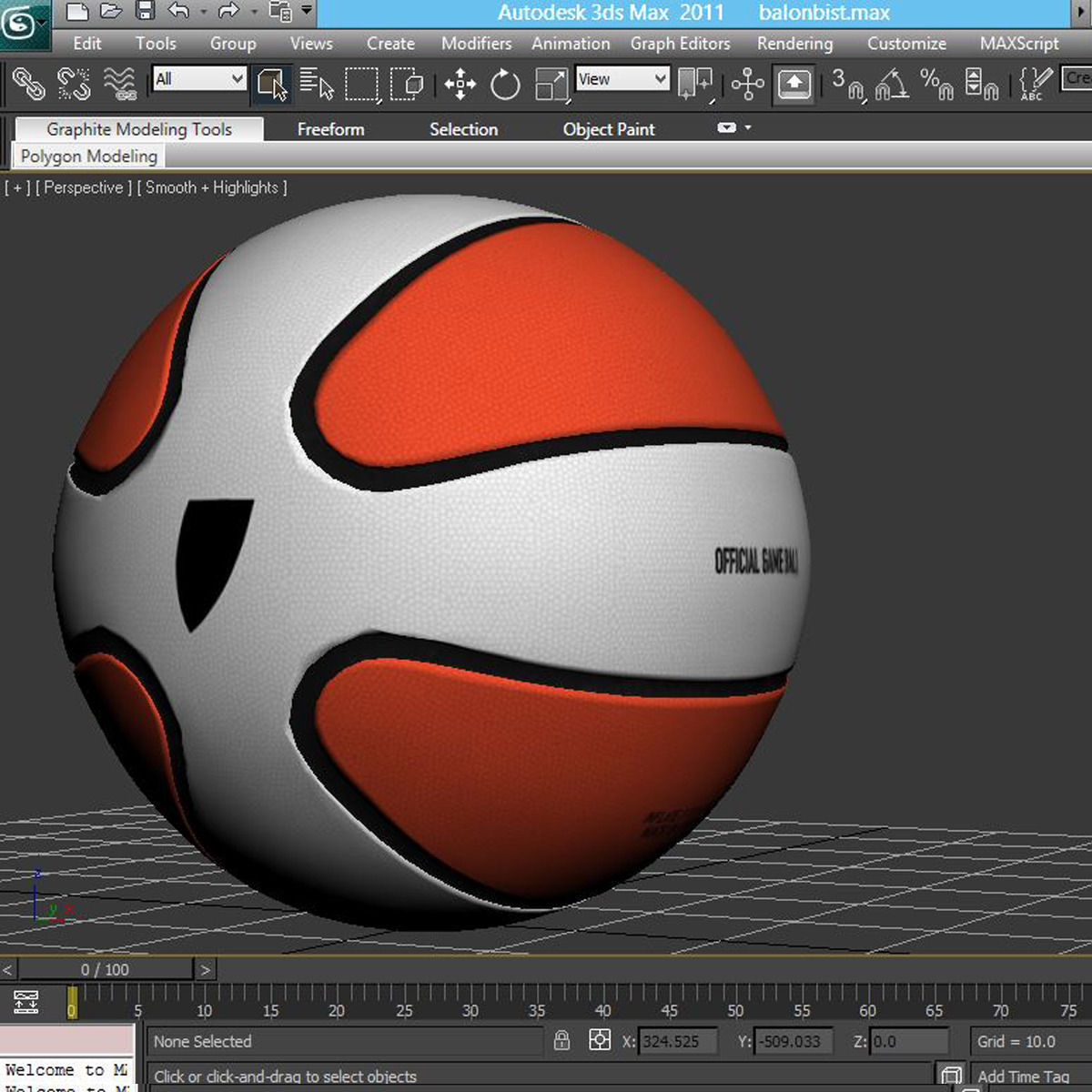
Task: Click the Perspective viewport label
Action: click(x=84, y=187)
